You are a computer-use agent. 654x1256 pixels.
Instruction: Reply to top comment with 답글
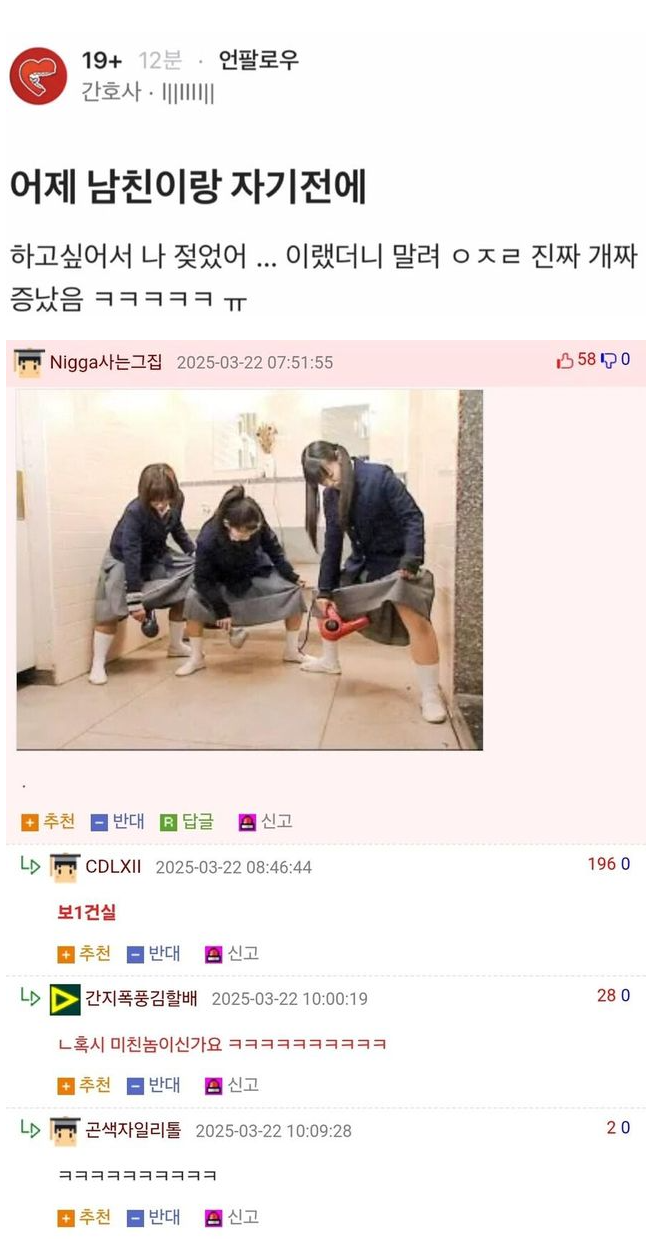(x=187, y=822)
